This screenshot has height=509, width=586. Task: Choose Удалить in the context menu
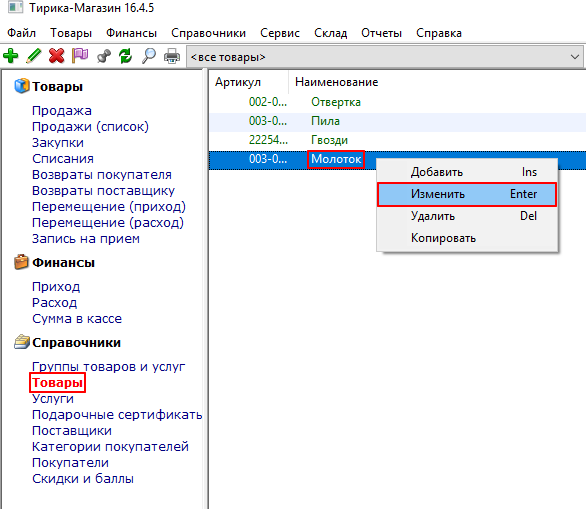click(x=467, y=216)
